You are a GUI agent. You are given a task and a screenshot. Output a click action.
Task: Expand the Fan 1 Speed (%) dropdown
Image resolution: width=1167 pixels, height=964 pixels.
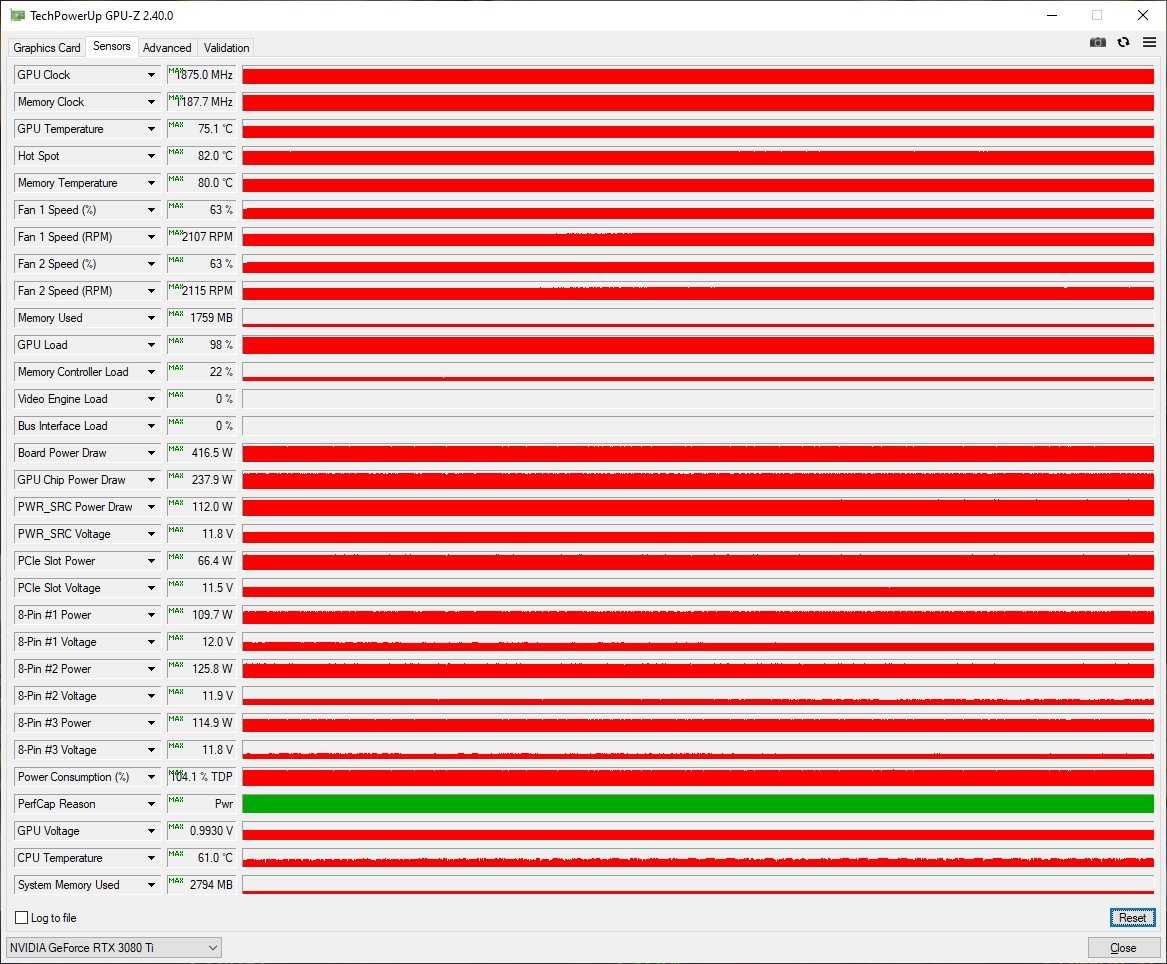152,210
